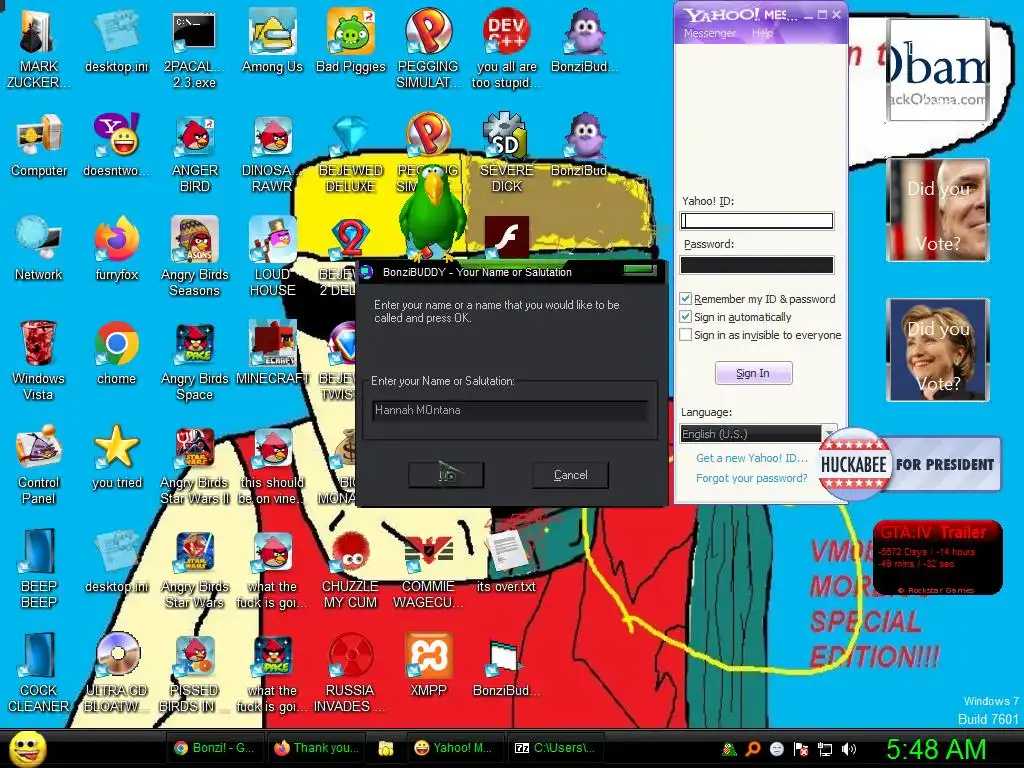
Task: Open the Angry Birds Space icon
Action: coord(194,360)
